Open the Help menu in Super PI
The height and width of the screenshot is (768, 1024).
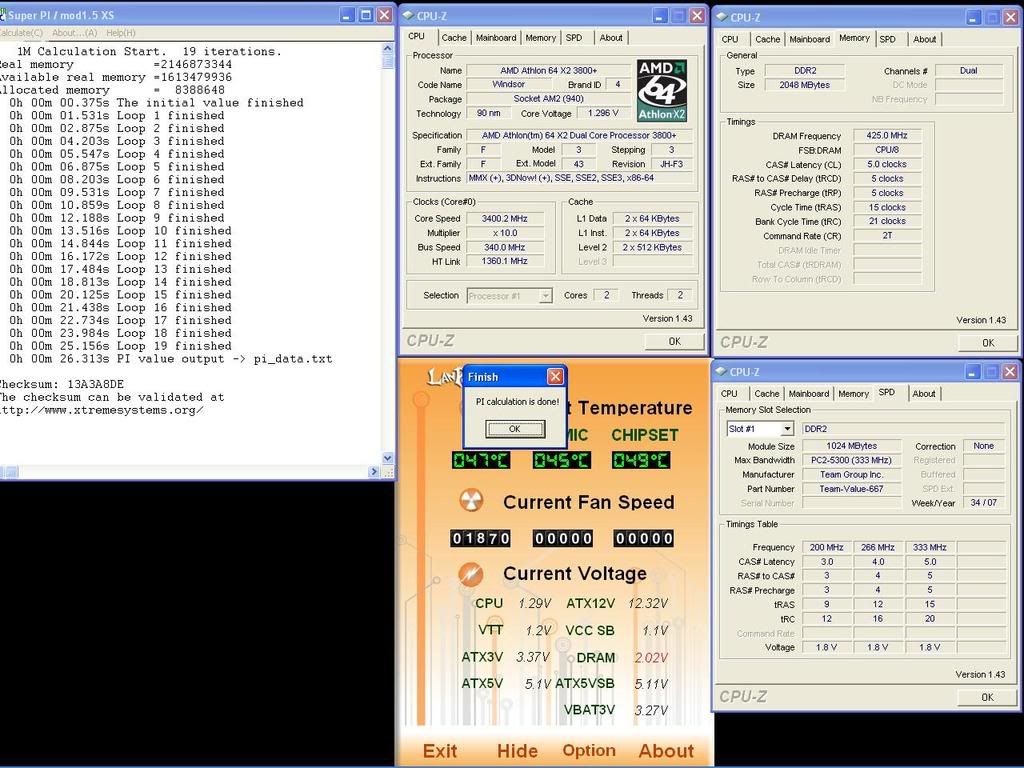point(120,33)
